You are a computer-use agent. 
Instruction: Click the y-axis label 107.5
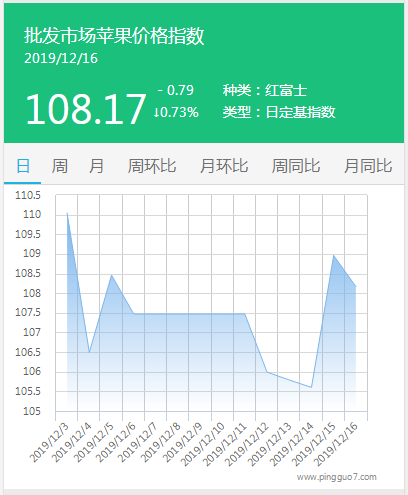tap(28, 313)
